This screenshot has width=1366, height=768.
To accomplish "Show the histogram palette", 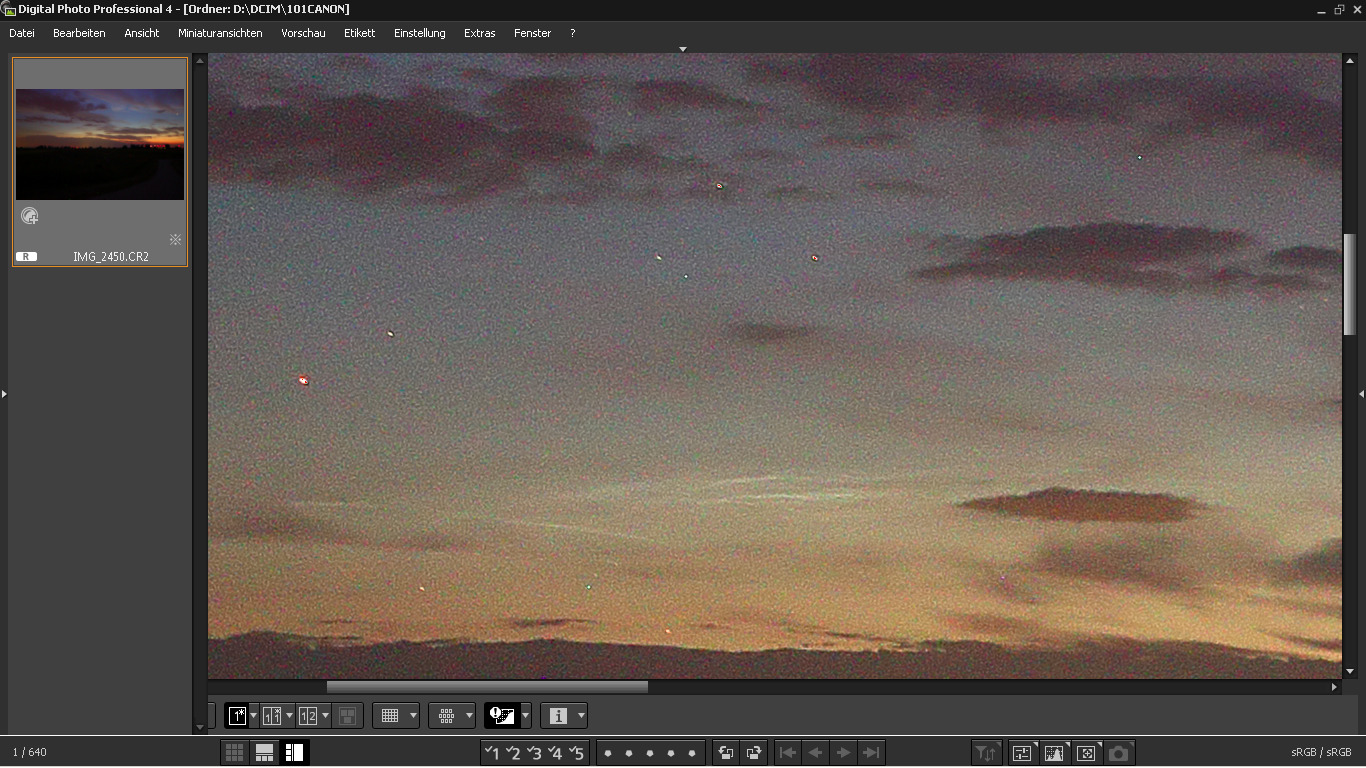I will [1054, 753].
